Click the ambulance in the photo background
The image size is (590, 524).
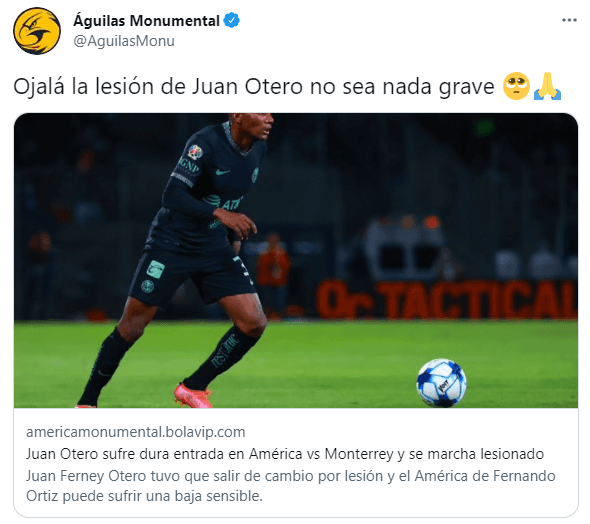[404, 248]
